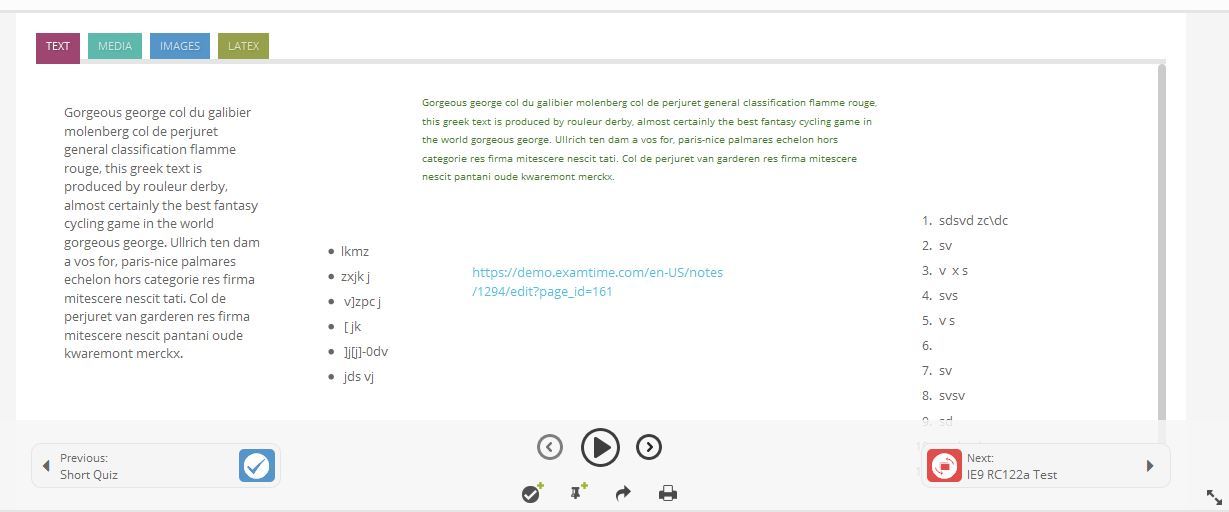Click numbered item 2 'sv'

[x=945, y=246]
